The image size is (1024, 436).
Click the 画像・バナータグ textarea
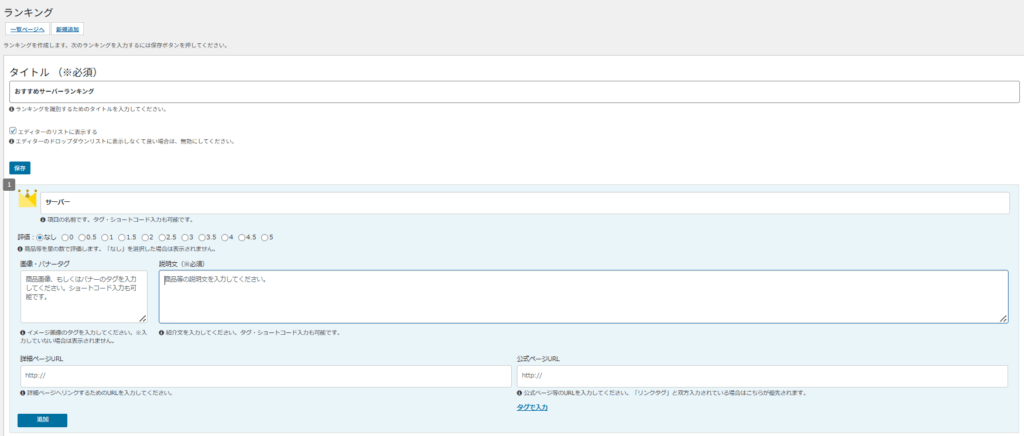tap(84, 296)
